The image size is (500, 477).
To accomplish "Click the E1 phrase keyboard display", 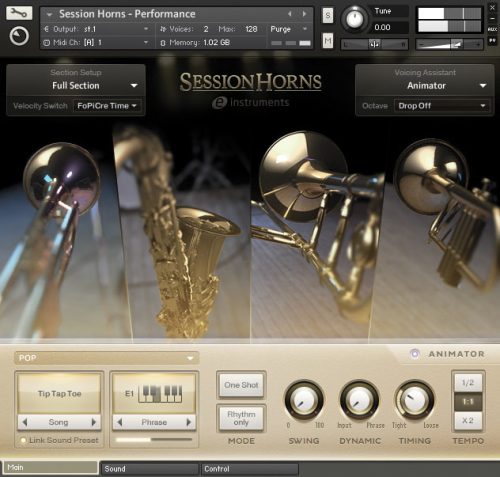I will (x=154, y=394).
